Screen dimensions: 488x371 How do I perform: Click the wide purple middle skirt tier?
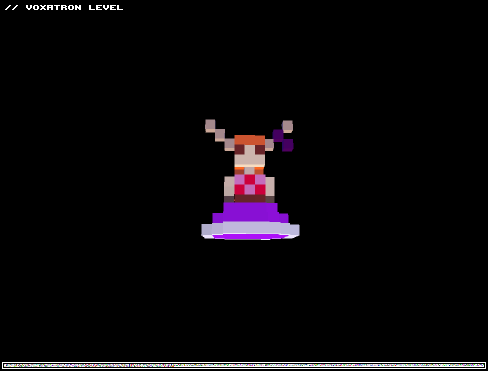click(x=250, y=218)
